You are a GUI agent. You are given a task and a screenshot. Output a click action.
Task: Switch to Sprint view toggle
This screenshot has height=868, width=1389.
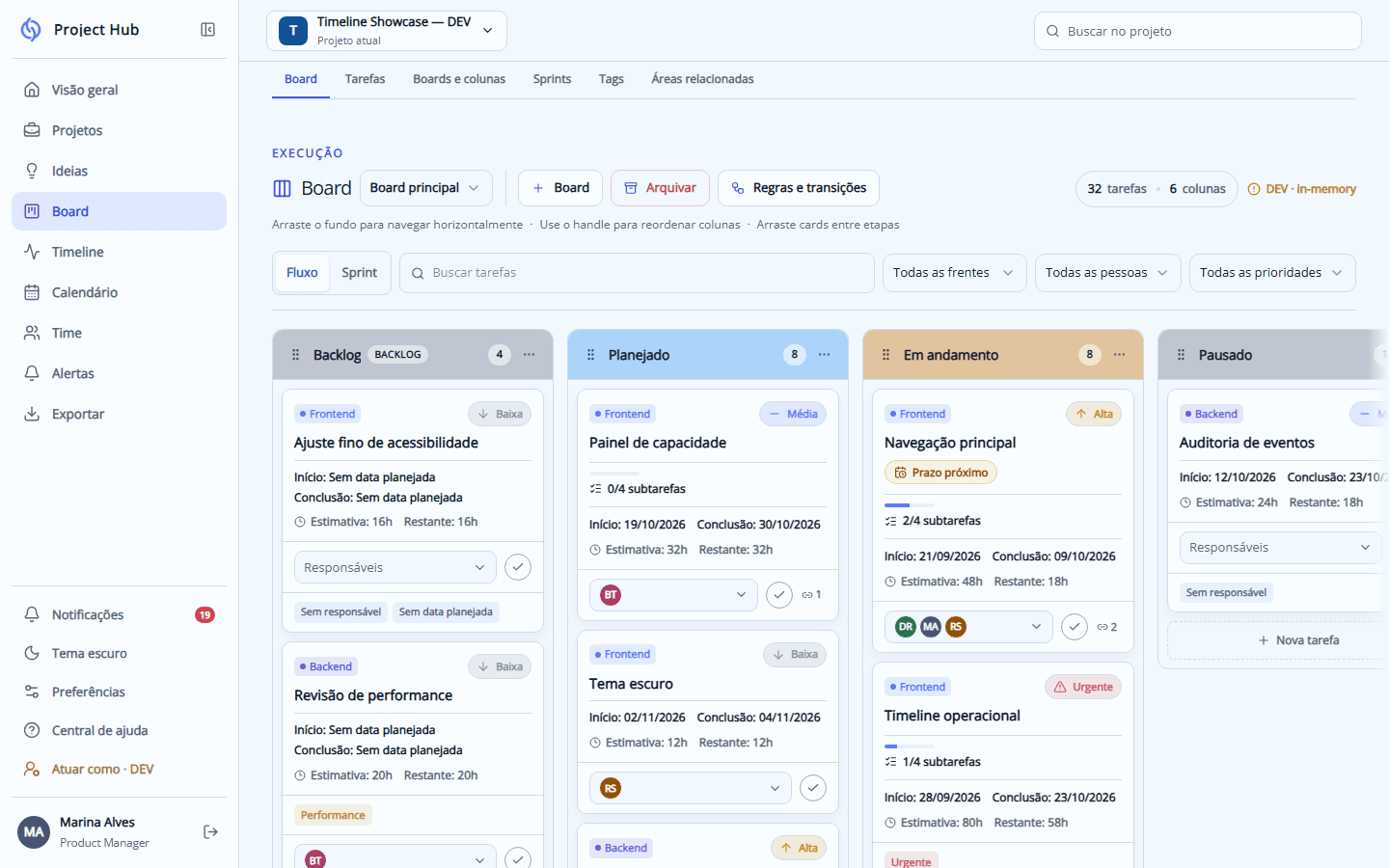(x=359, y=273)
